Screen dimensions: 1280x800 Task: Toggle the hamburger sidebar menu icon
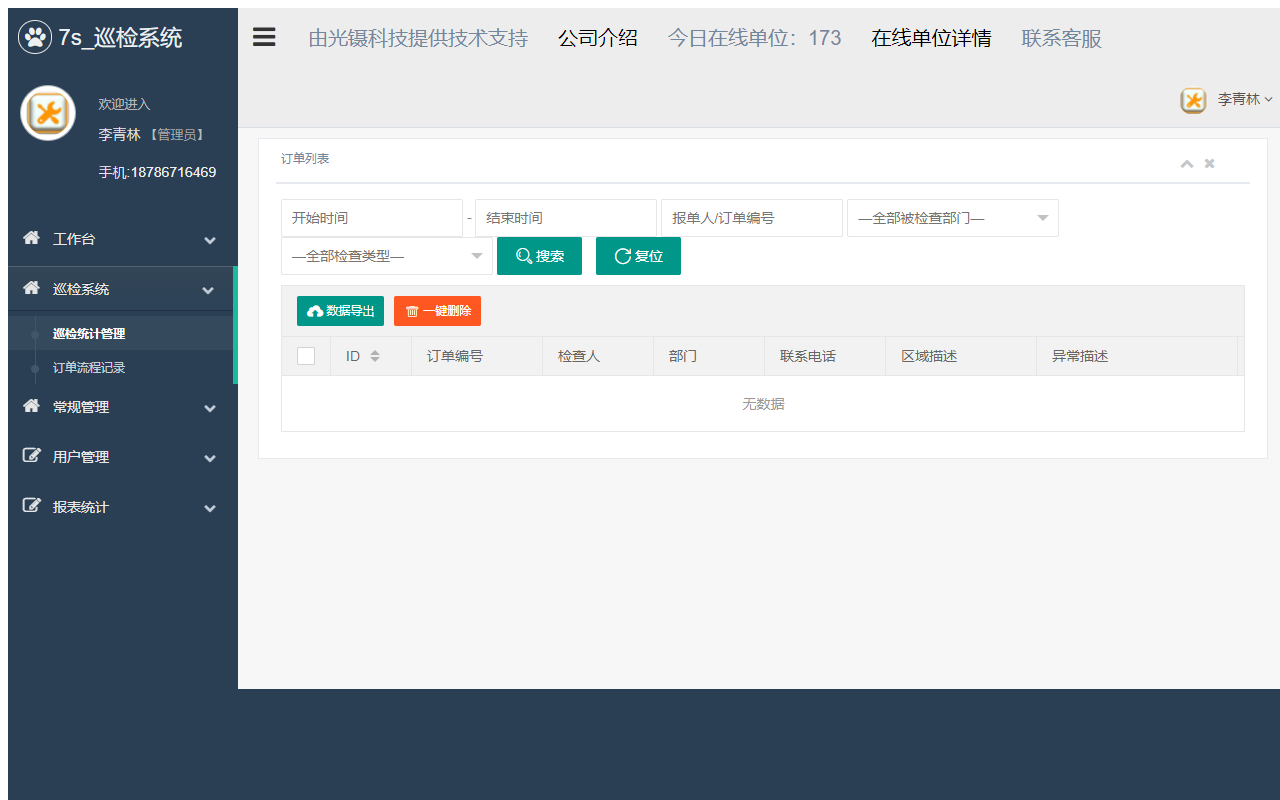[x=264, y=37]
